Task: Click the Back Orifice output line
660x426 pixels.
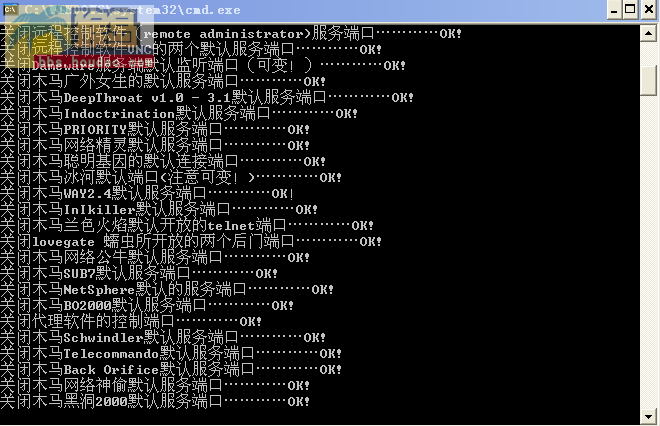Action: pos(171,370)
